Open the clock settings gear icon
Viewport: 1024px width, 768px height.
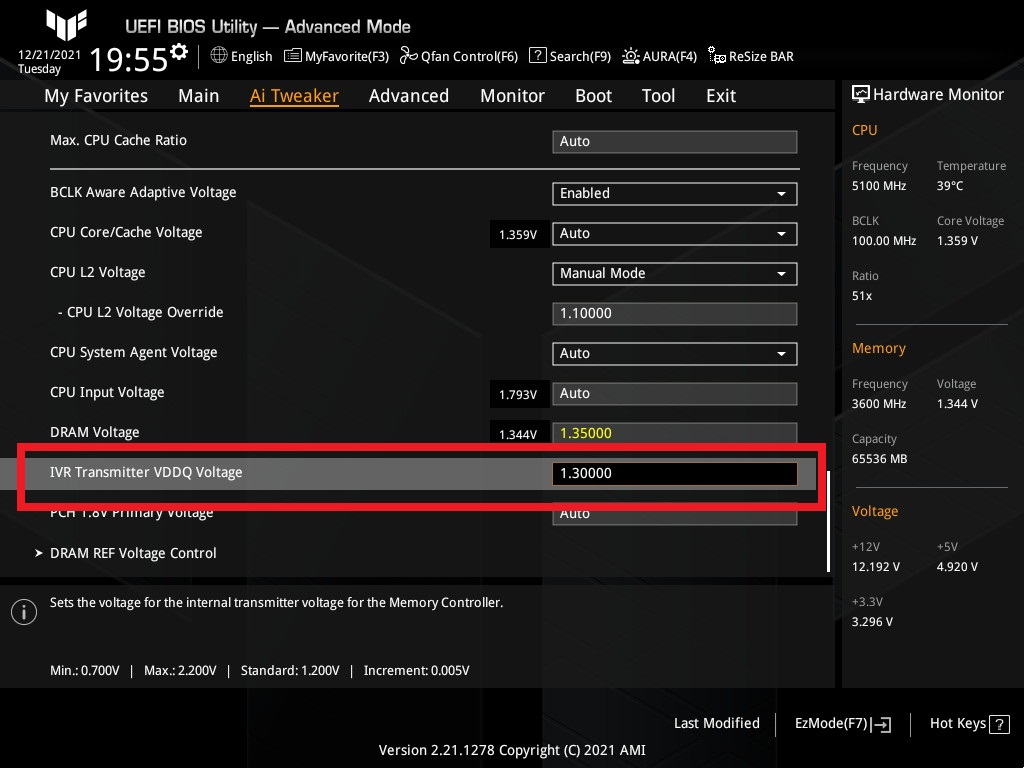[179, 52]
